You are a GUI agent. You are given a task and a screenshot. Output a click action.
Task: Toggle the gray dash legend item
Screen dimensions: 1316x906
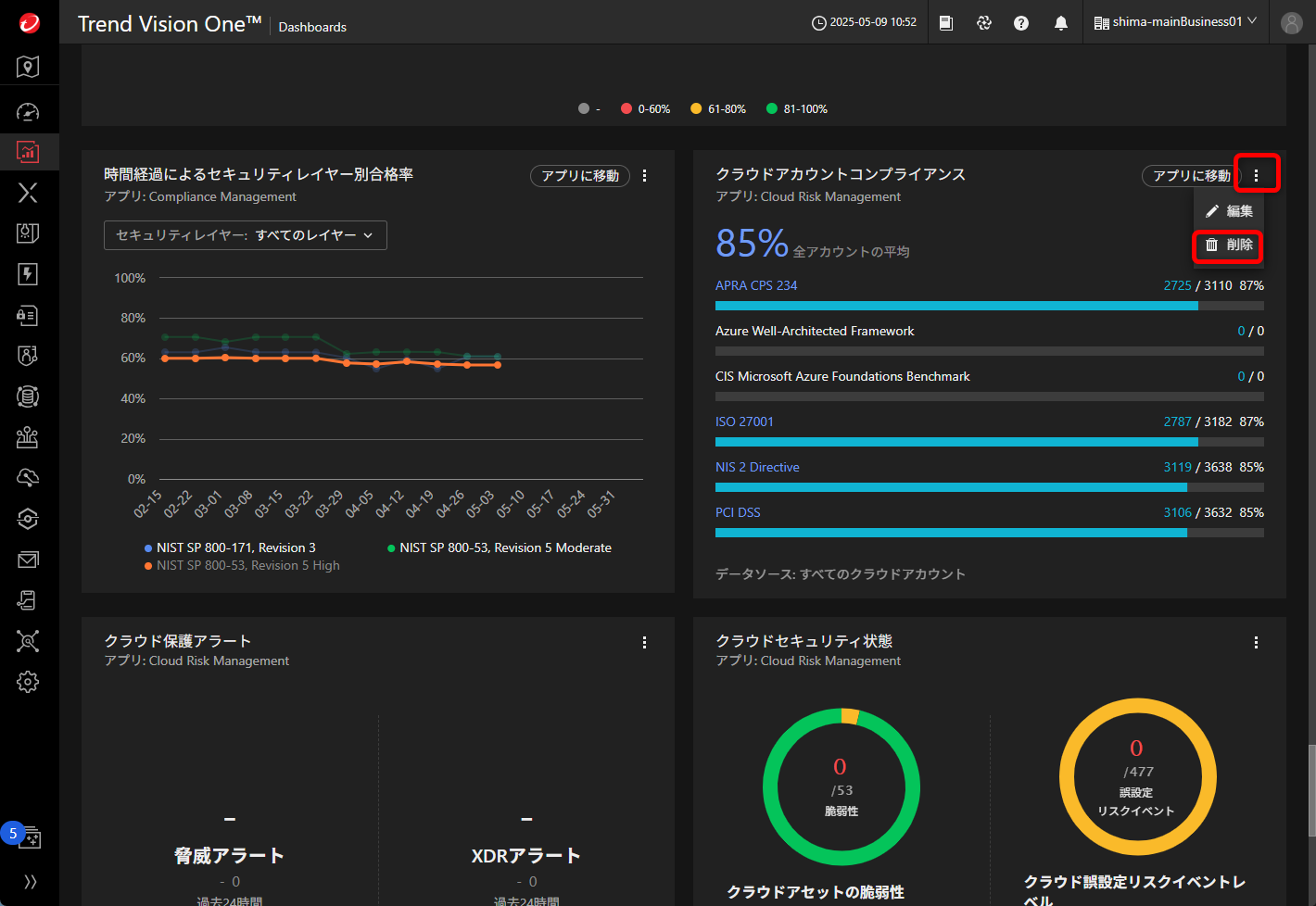pos(589,109)
